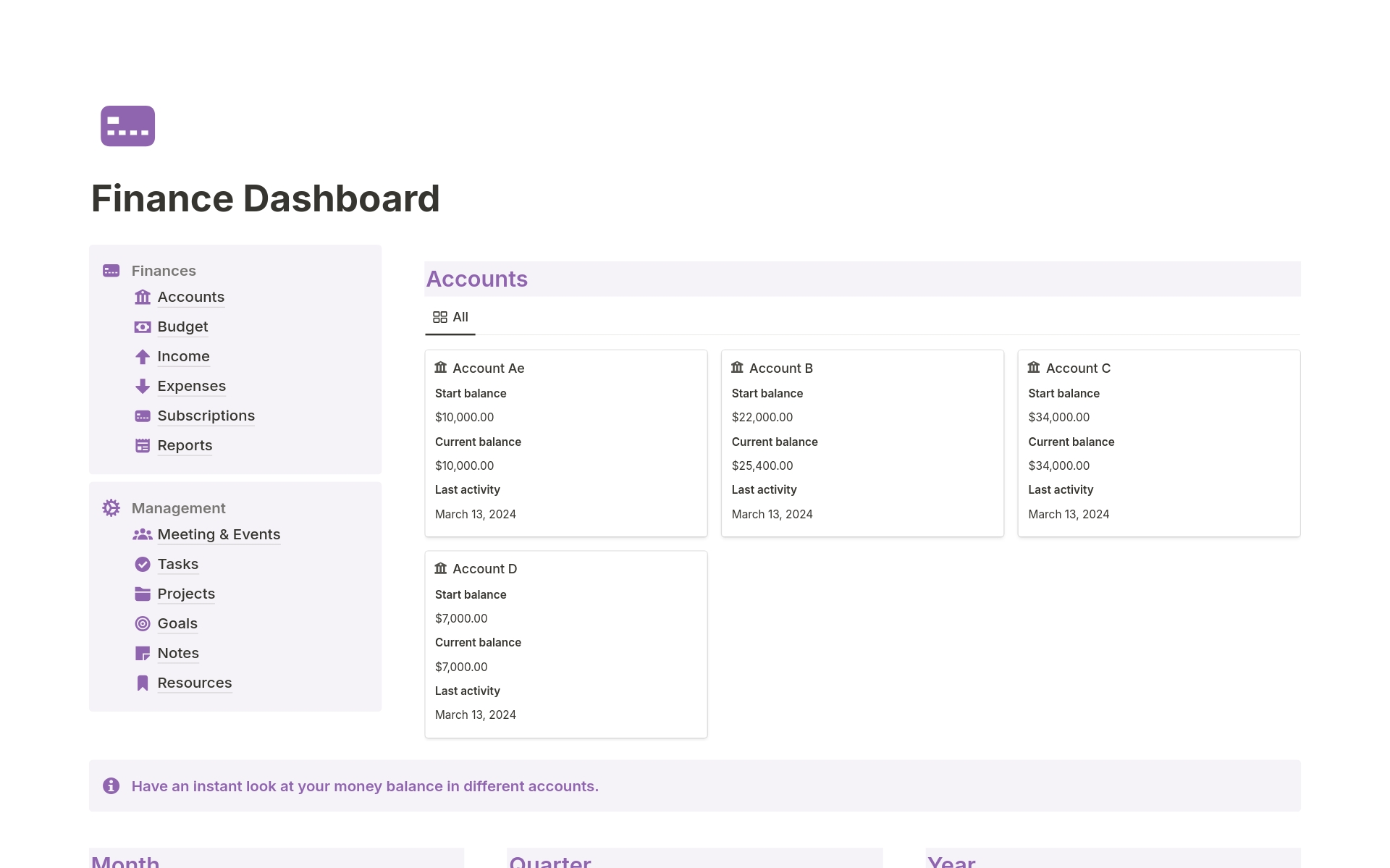
Task: Toggle Management section visibility
Action: (179, 508)
